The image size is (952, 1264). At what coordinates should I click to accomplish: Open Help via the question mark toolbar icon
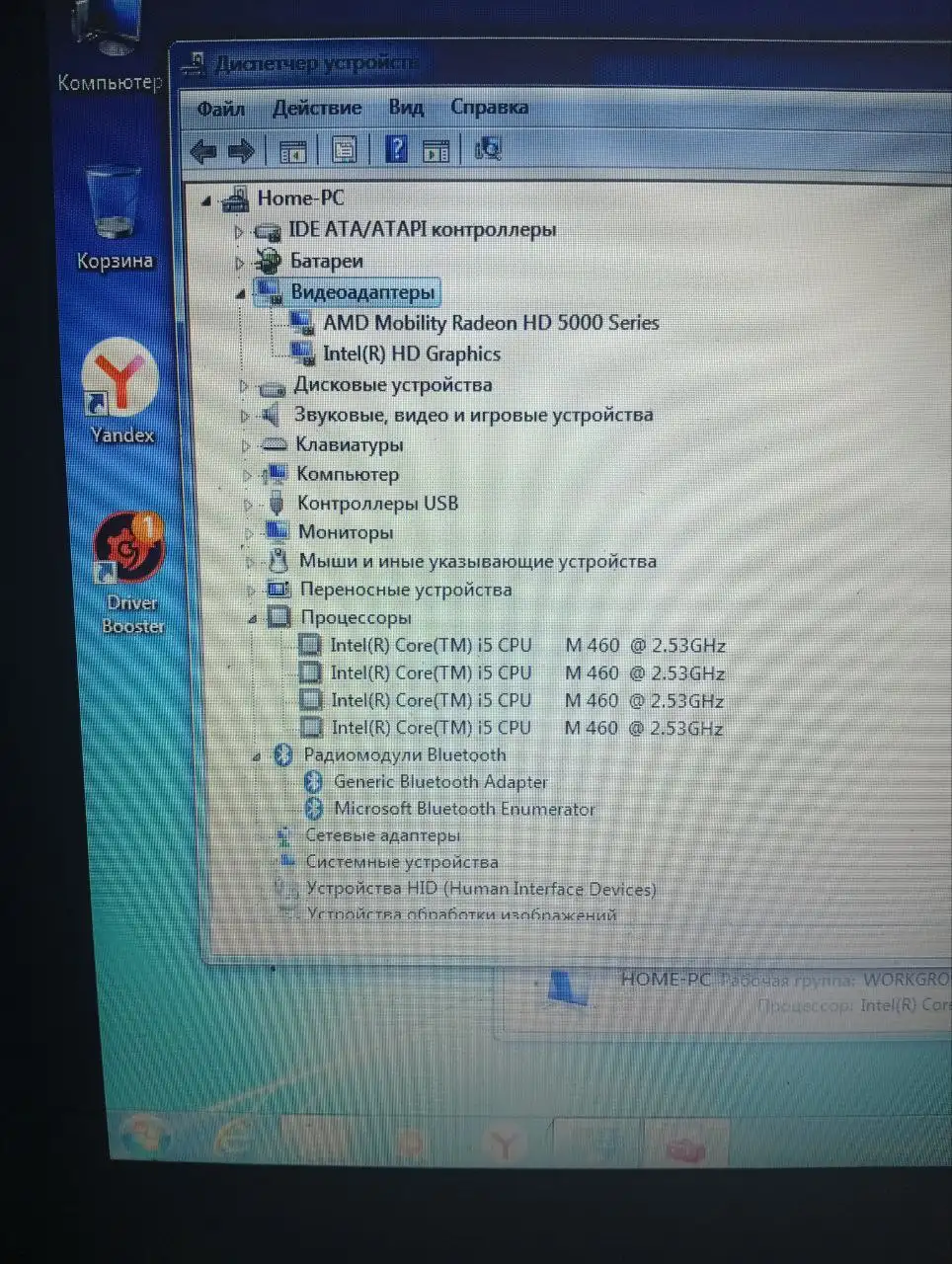click(x=395, y=149)
